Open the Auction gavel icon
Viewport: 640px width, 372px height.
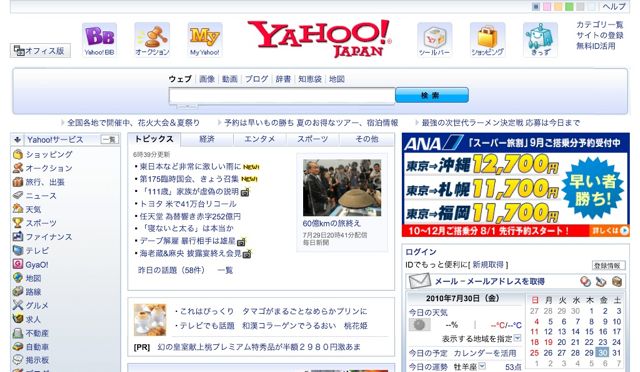(152, 40)
